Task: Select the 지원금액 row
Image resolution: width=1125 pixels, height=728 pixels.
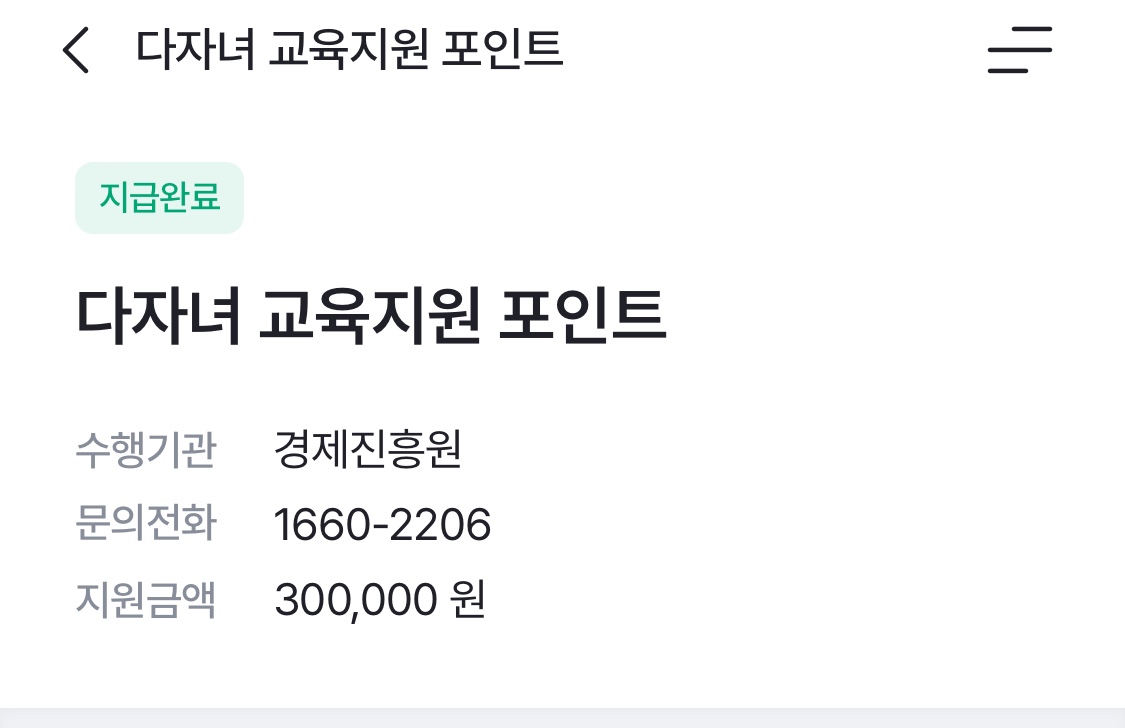Action: tap(146, 597)
